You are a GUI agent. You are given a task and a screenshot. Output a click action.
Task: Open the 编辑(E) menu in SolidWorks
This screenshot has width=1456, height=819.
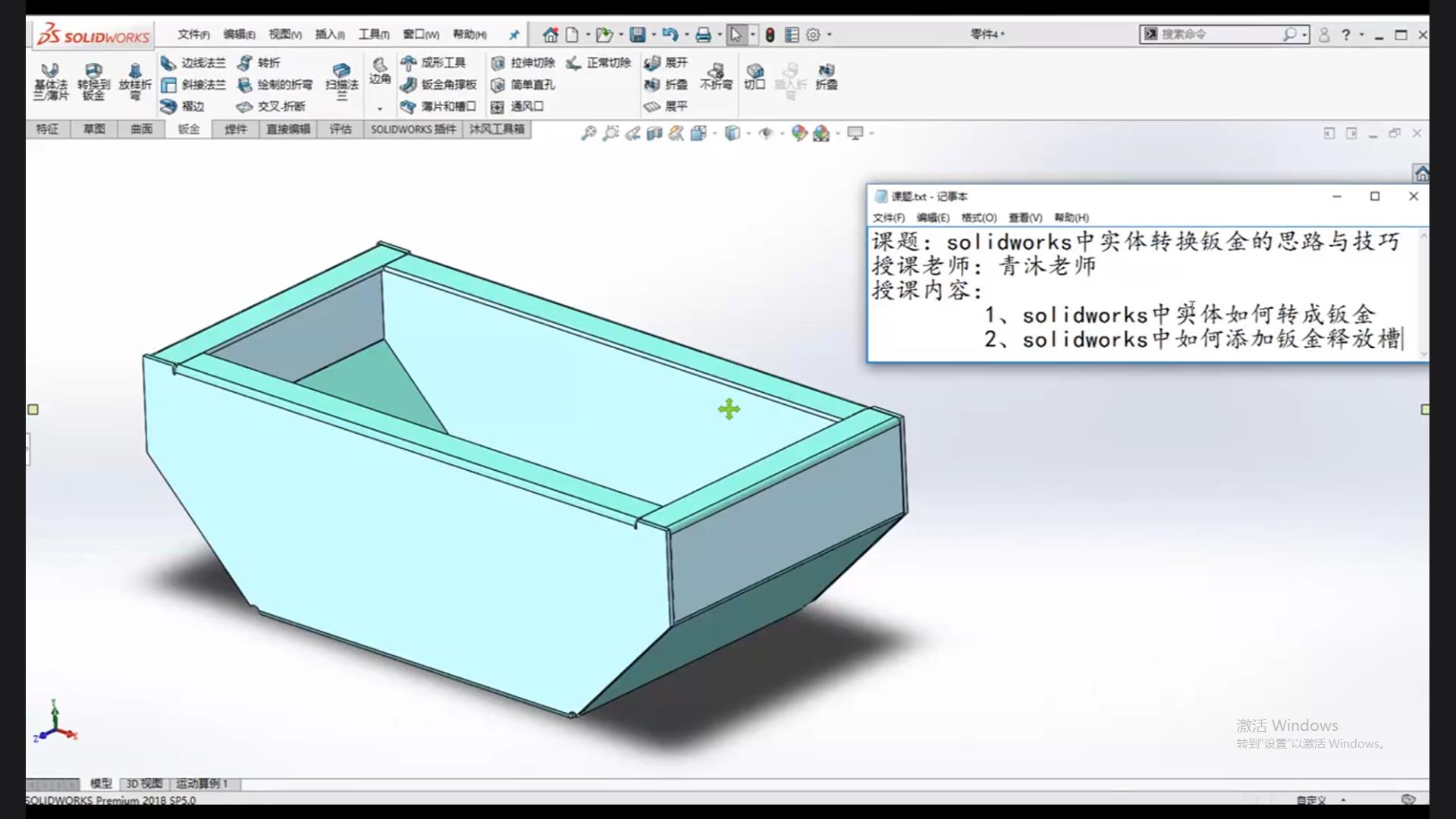pyautogui.click(x=239, y=35)
